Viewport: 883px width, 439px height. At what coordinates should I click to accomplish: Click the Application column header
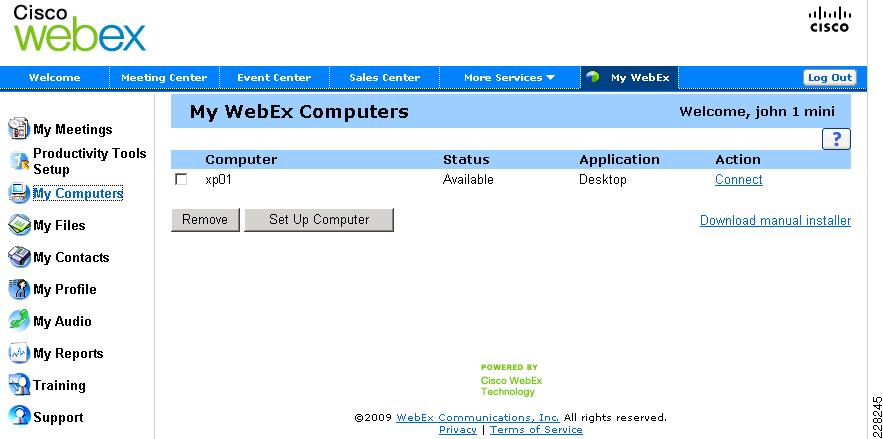click(x=619, y=160)
